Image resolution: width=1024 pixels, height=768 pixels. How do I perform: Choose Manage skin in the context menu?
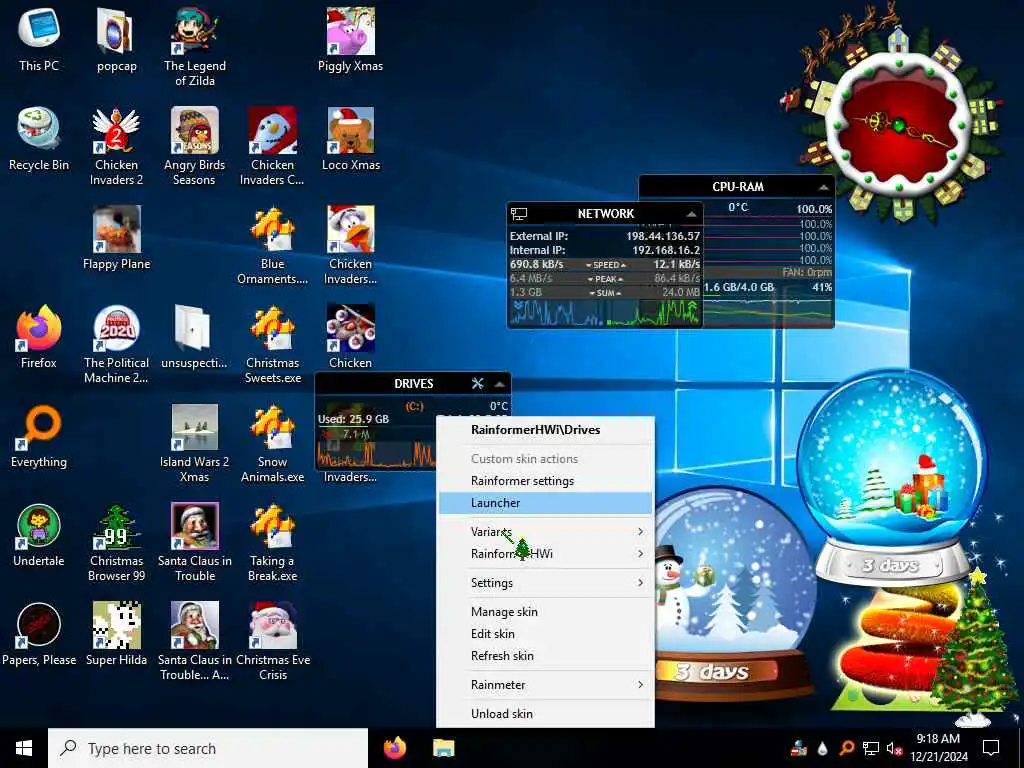point(545,612)
